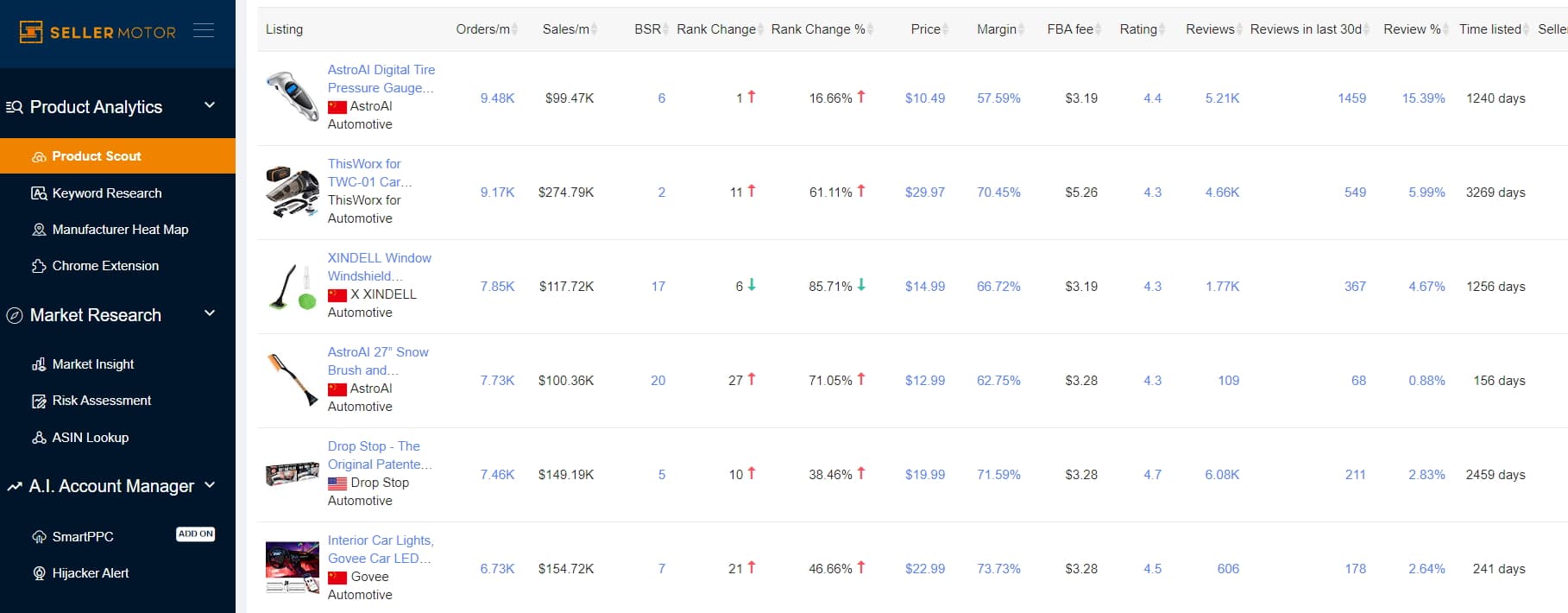Sort by FBA fee column
The height and width of the screenshot is (613, 1568).
[1074, 29]
